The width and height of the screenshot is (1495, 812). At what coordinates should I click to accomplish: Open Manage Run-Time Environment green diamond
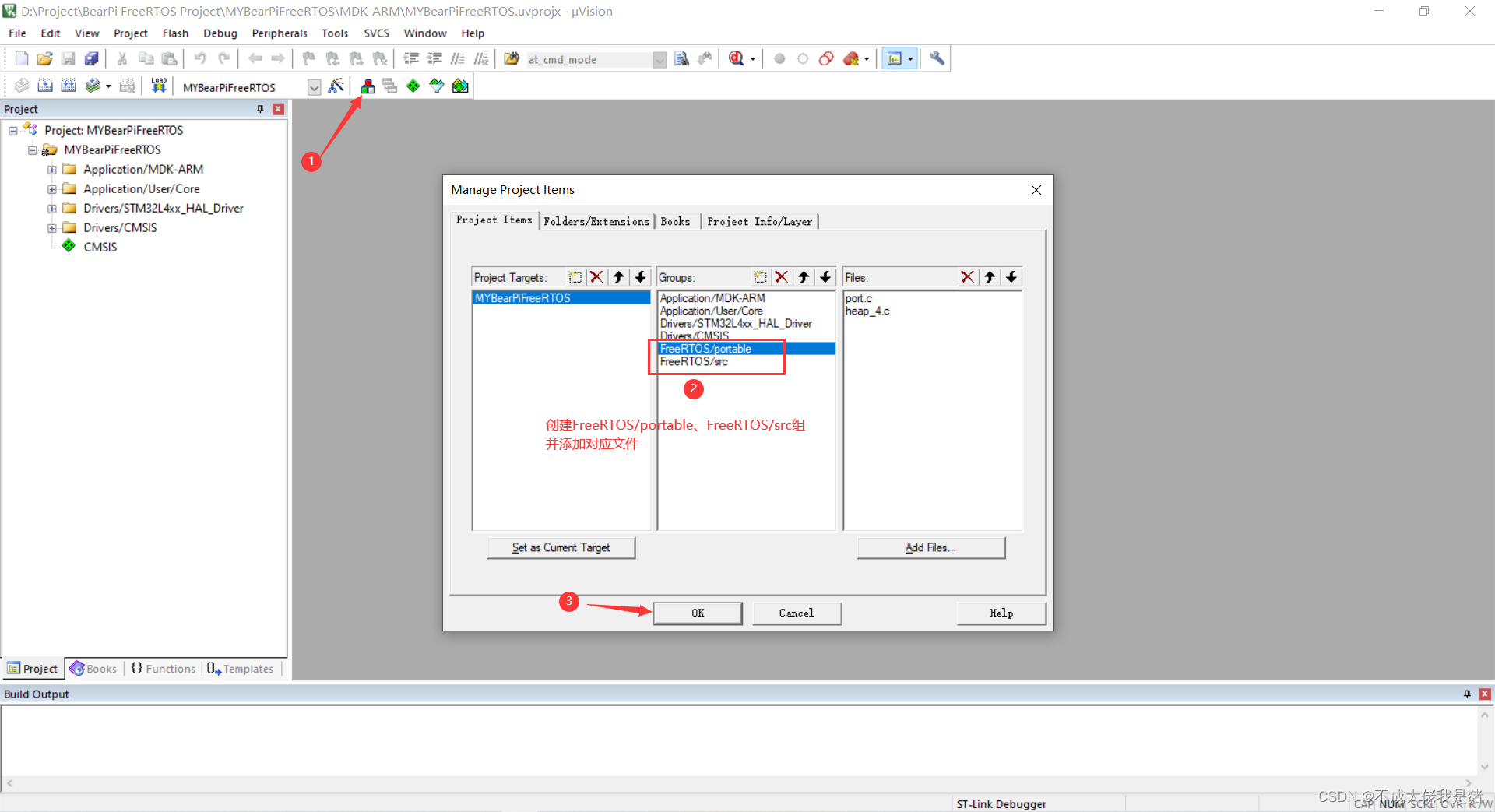coord(413,86)
